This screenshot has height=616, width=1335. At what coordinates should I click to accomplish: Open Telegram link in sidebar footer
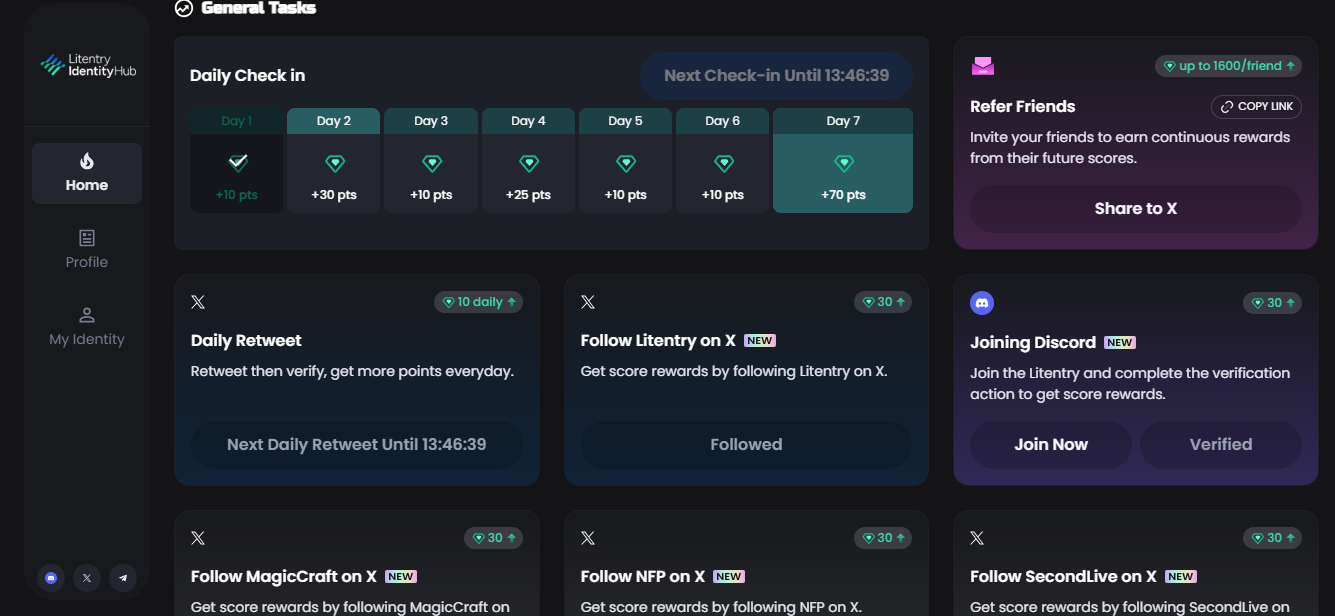tap(123, 577)
